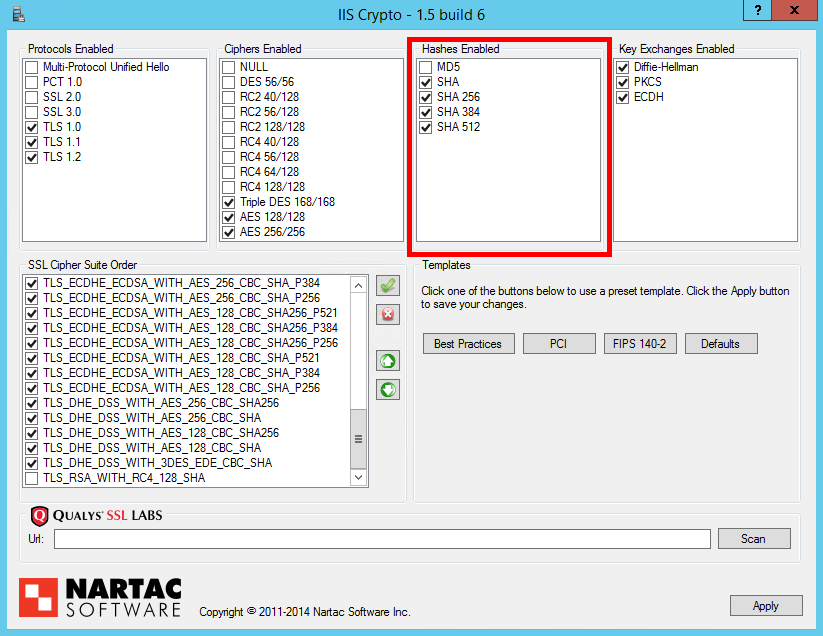Click the cipher suite list scrollbar thumb

click(x=358, y=439)
